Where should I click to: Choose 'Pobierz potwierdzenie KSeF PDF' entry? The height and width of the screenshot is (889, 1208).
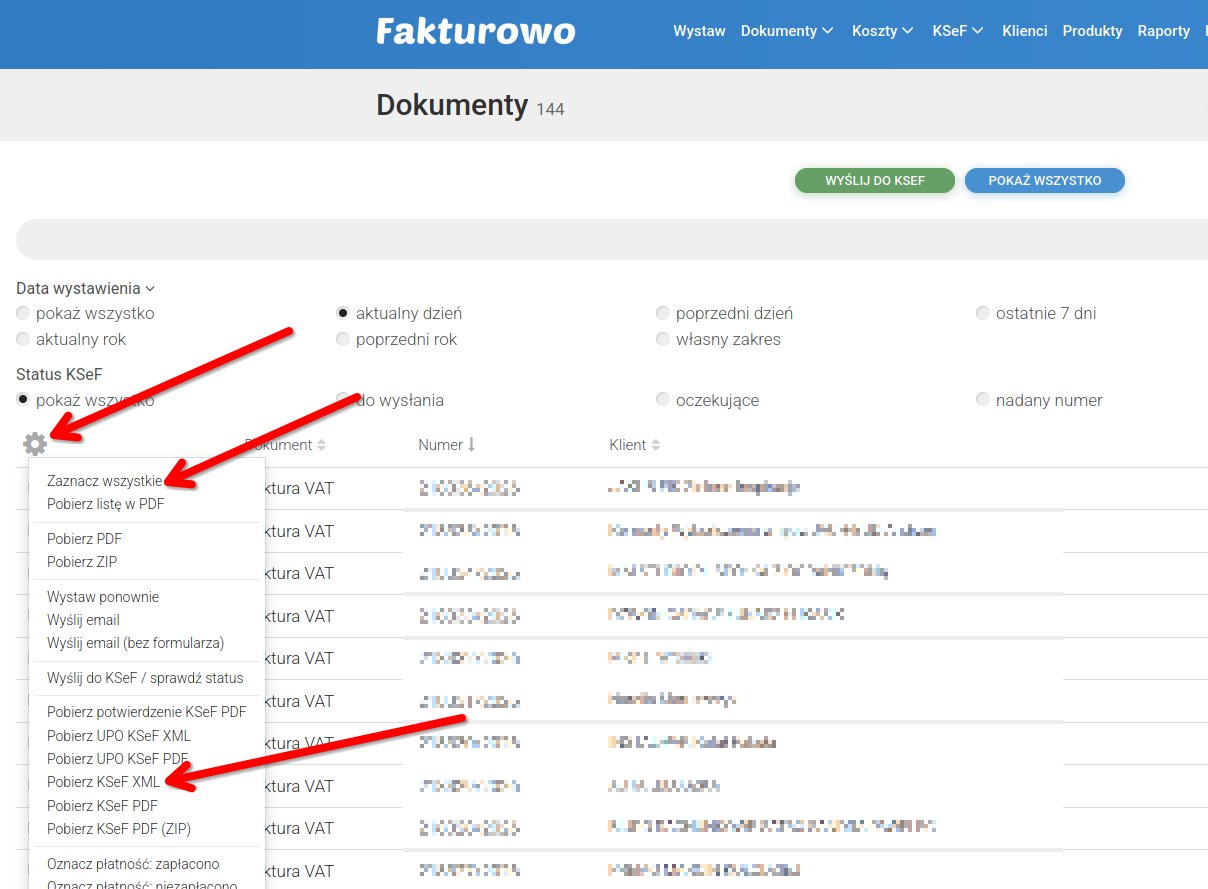click(x=147, y=713)
